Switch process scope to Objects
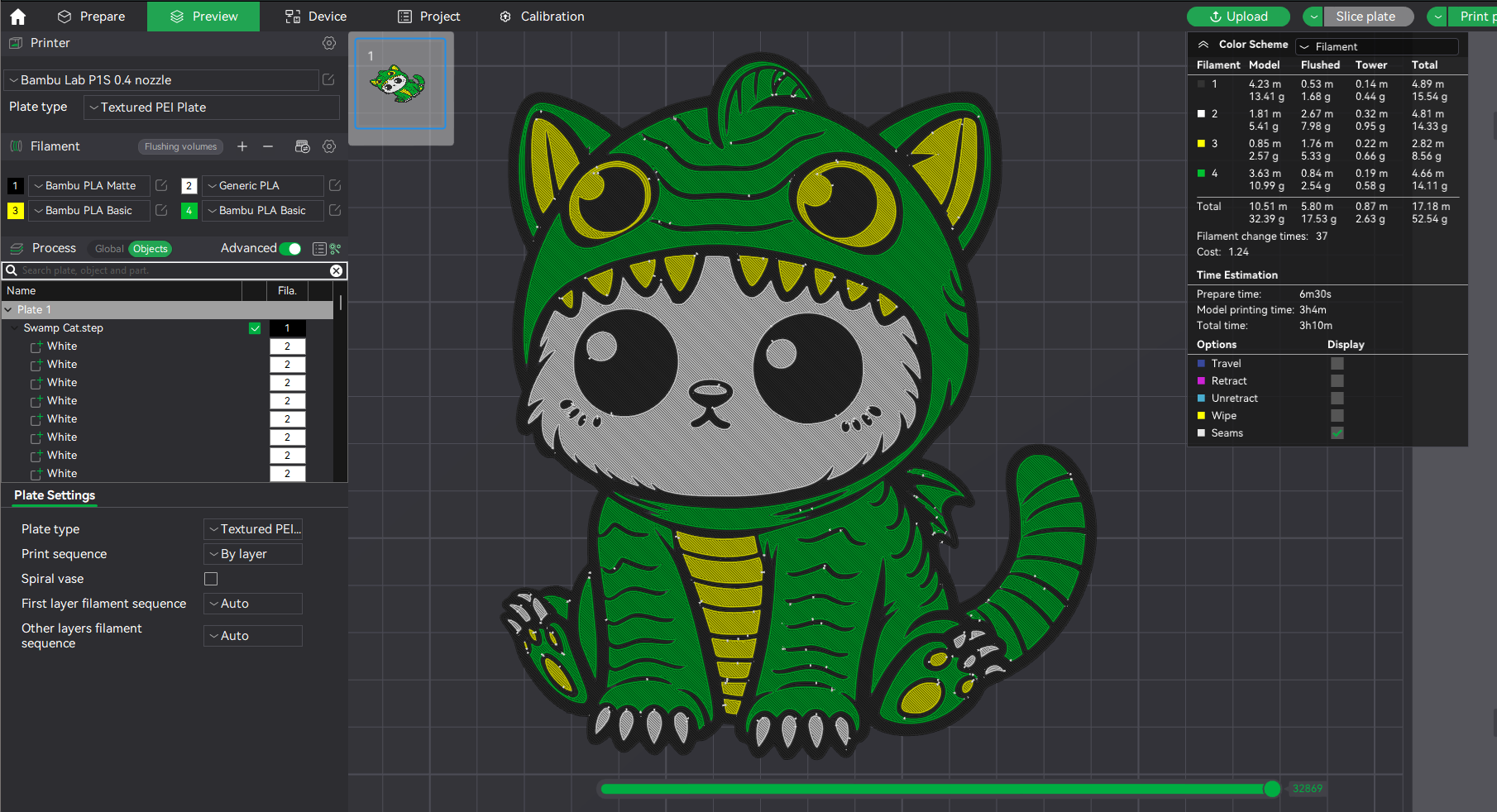 pos(151,249)
